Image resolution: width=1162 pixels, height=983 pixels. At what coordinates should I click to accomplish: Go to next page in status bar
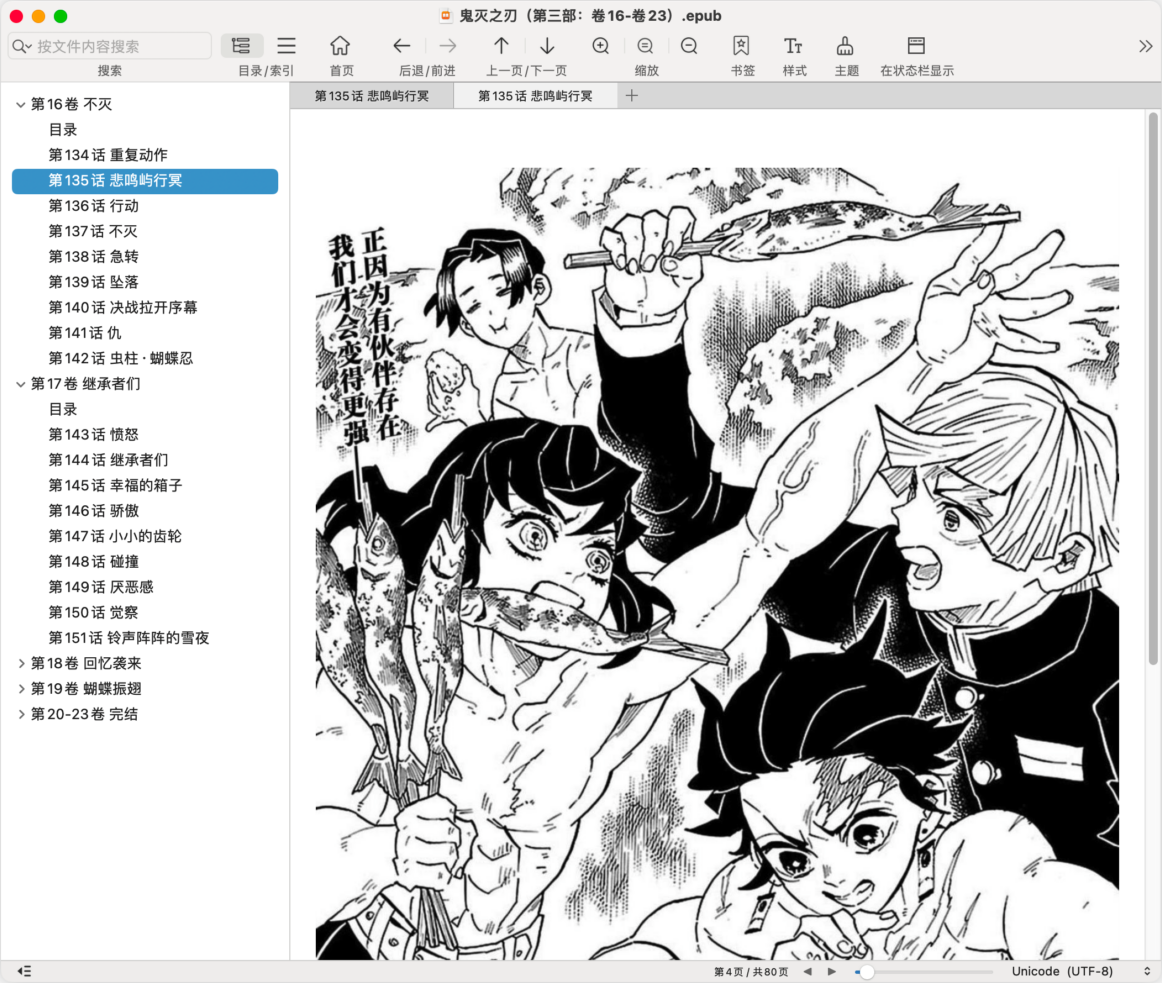[831, 971]
